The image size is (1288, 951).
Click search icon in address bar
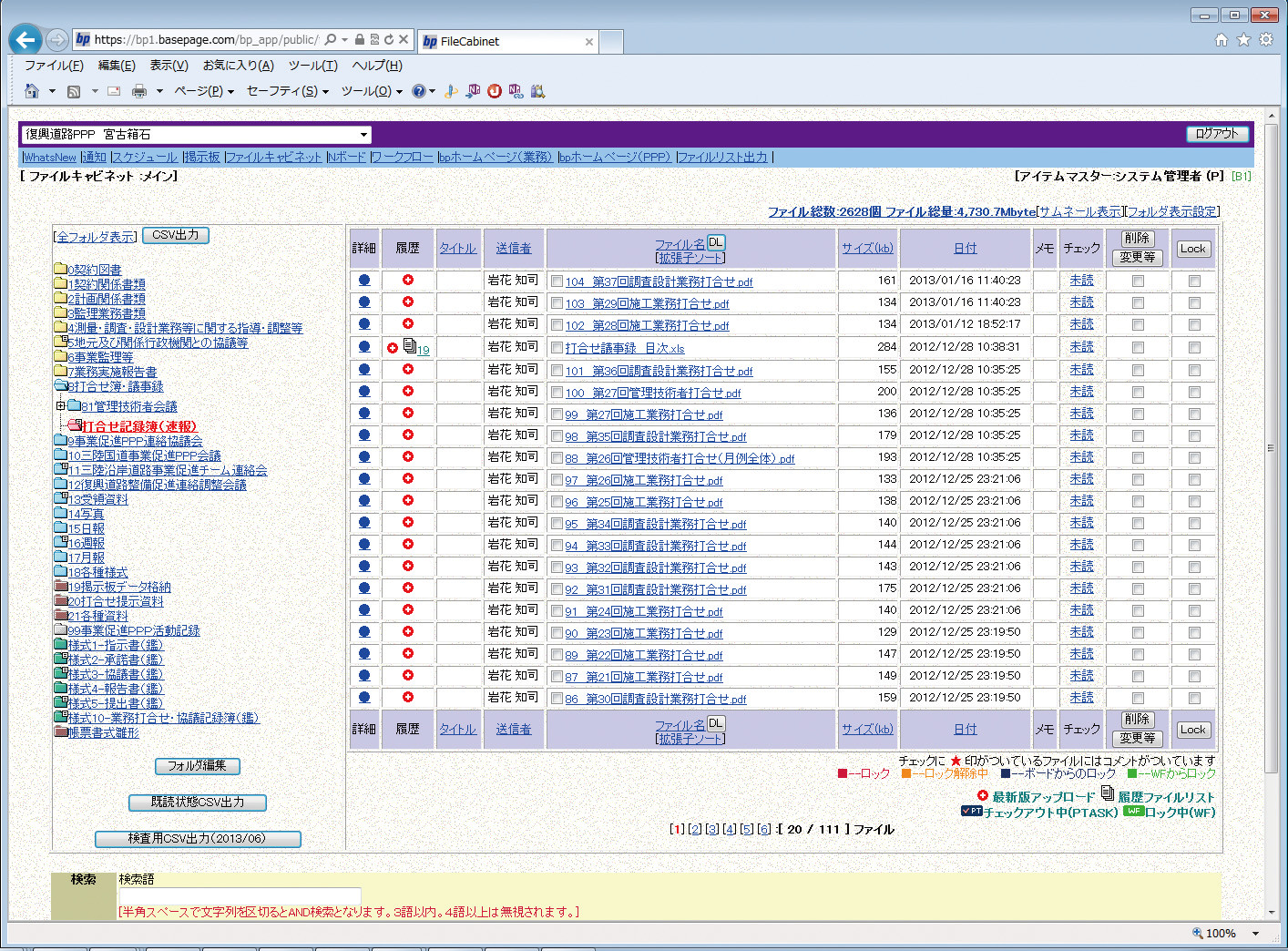(331, 40)
